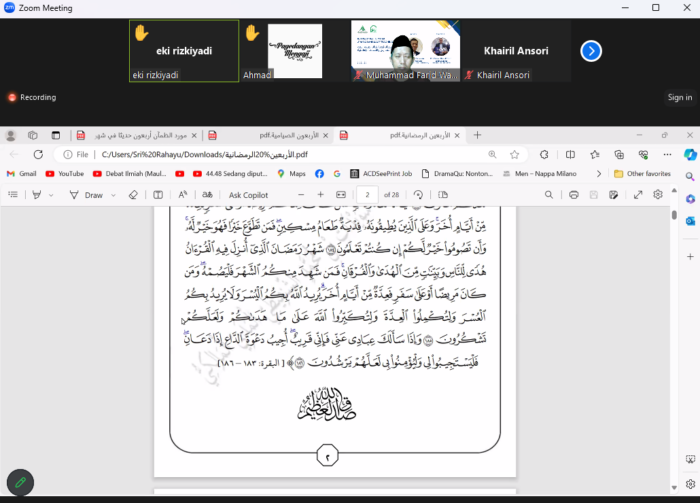Close the ‘الأربعون الصيامية.pdf’ tab
This screenshot has height=503, width=700.
(325, 135)
